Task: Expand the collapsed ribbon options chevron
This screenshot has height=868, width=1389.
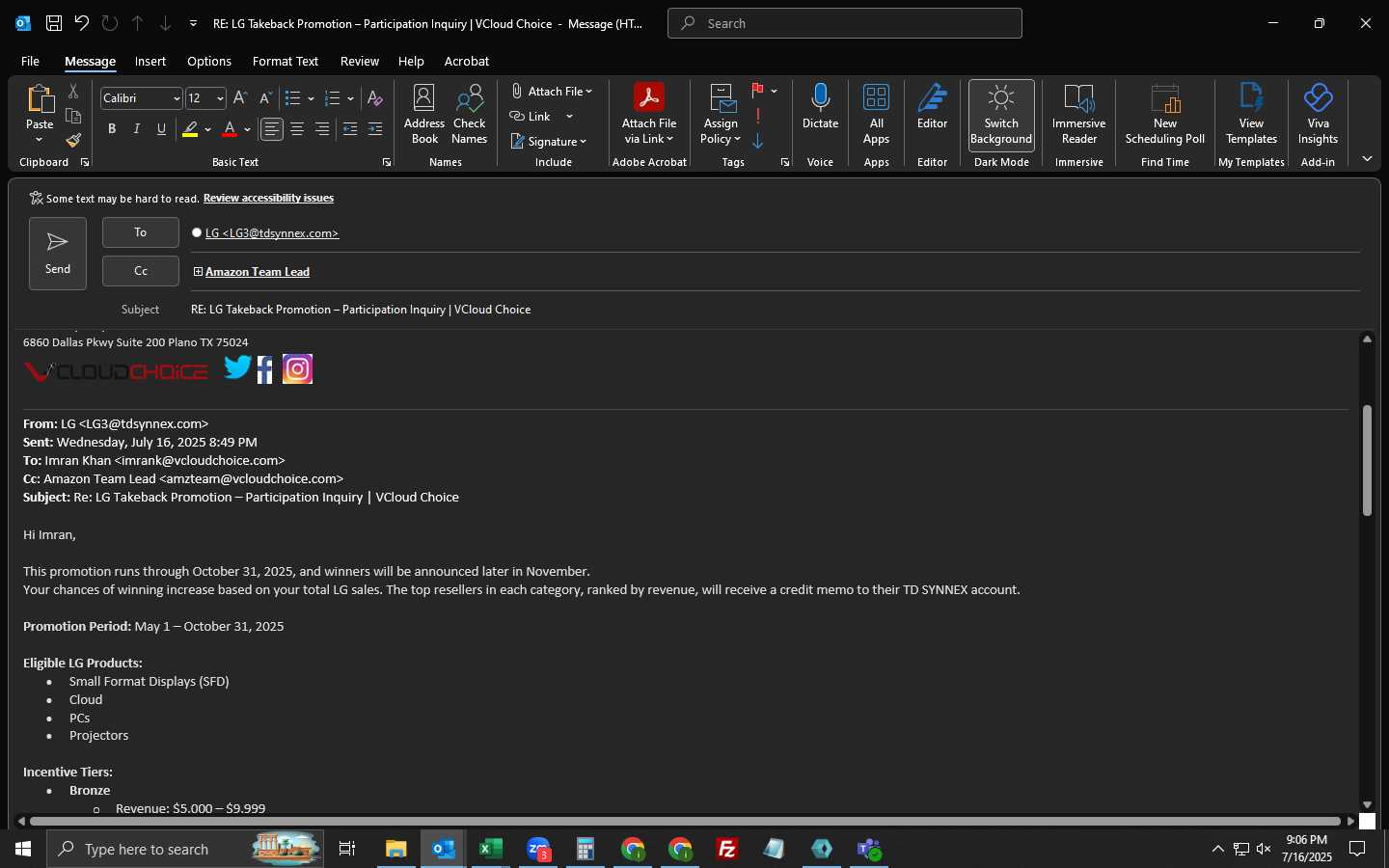Action: tap(1367, 159)
